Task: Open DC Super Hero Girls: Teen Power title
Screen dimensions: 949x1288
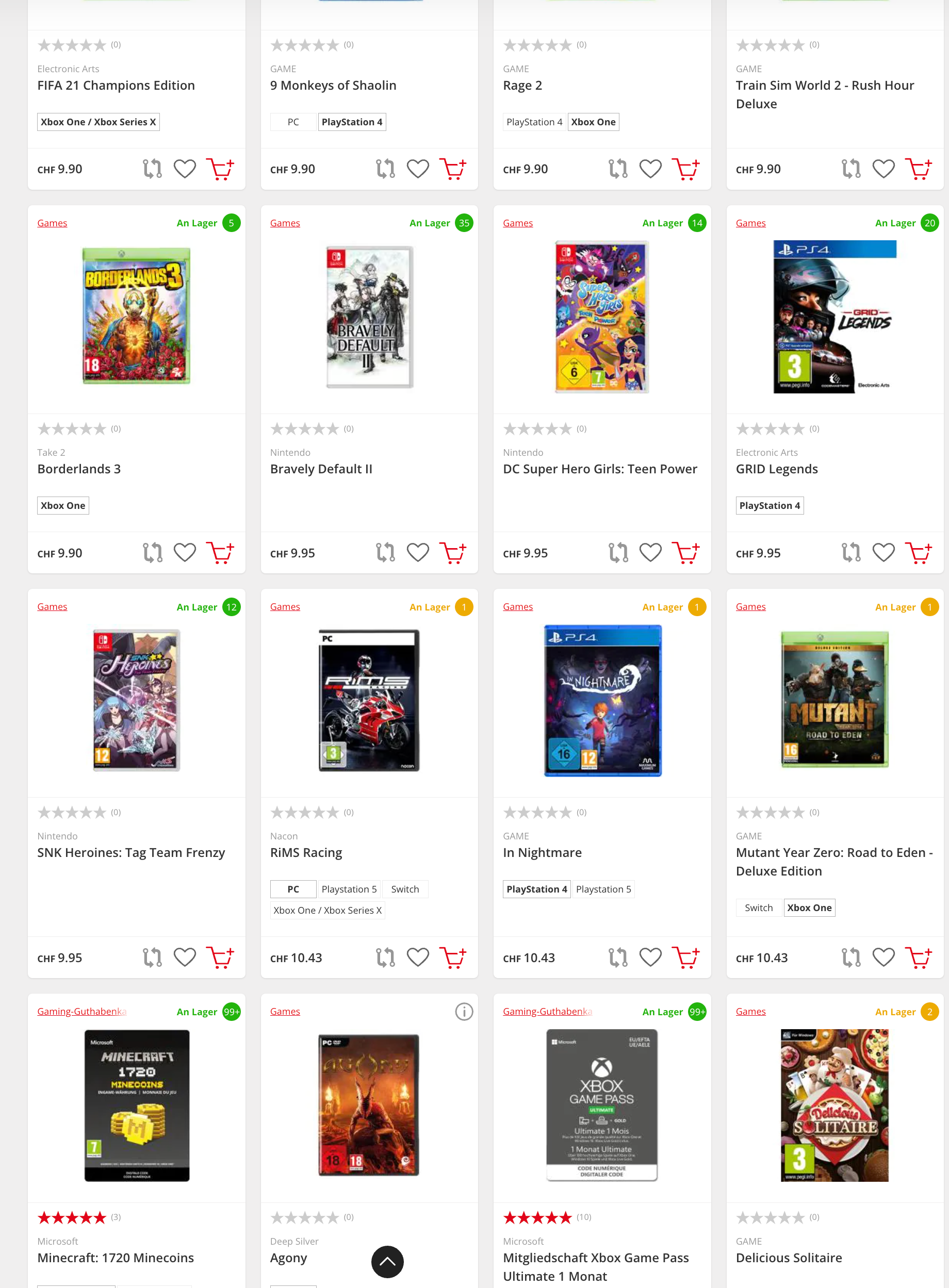Action: pyautogui.click(x=600, y=469)
